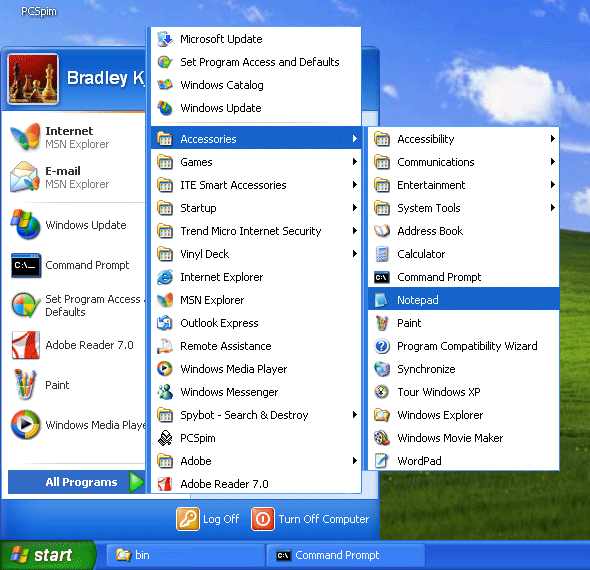
Task: Expand the Communications submenu
Action: (463, 162)
